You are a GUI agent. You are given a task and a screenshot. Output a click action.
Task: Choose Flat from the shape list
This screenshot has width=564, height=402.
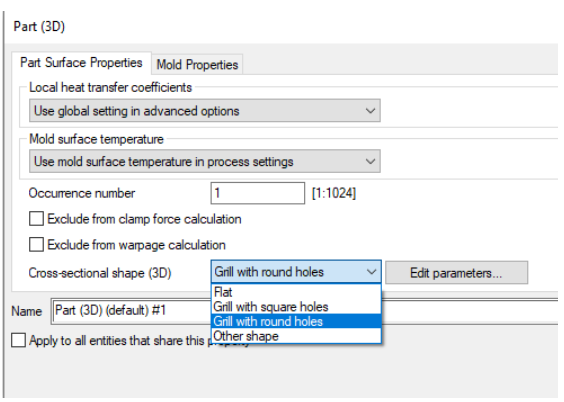click(x=296, y=292)
